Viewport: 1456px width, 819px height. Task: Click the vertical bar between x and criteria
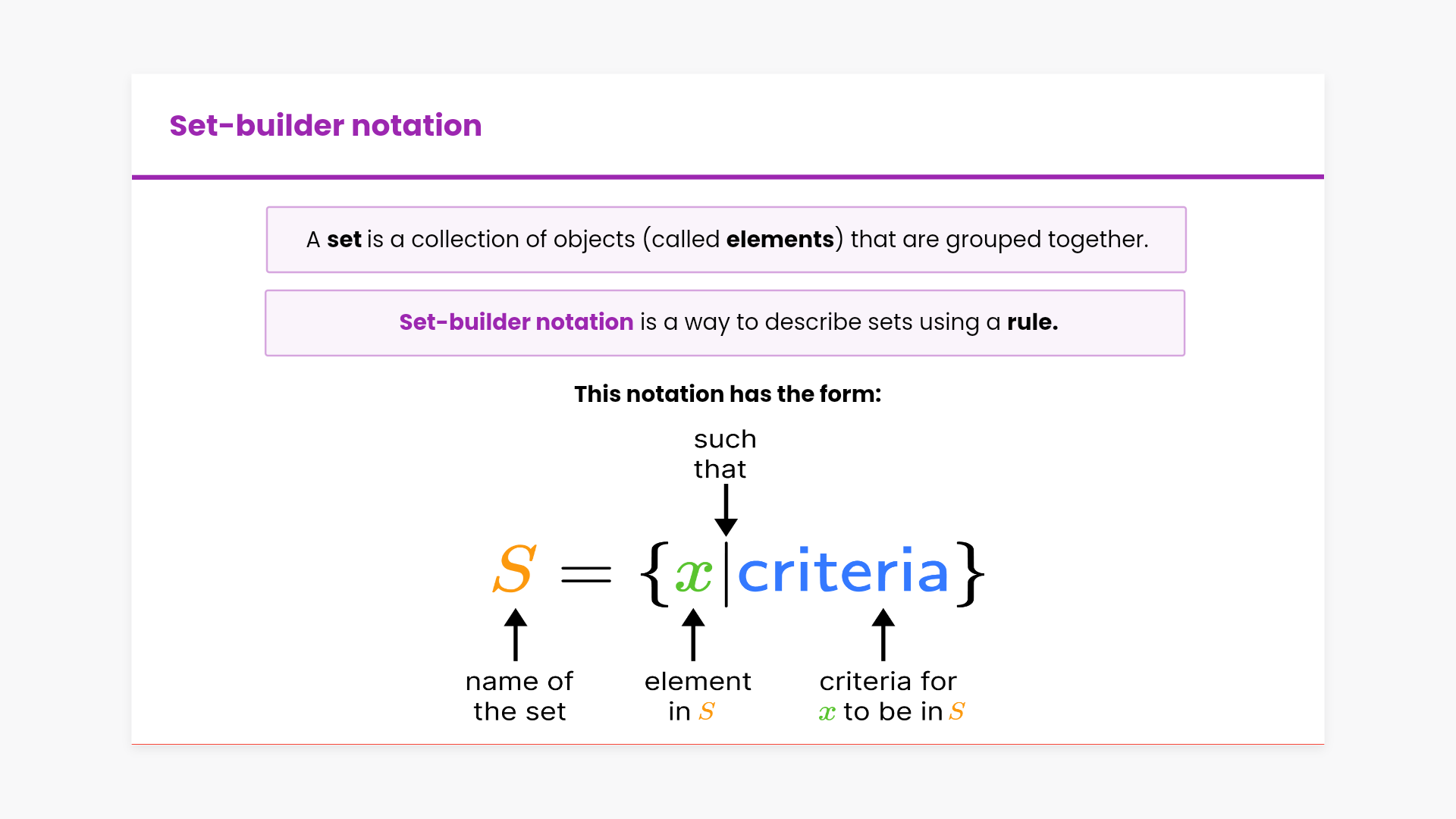(x=726, y=574)
